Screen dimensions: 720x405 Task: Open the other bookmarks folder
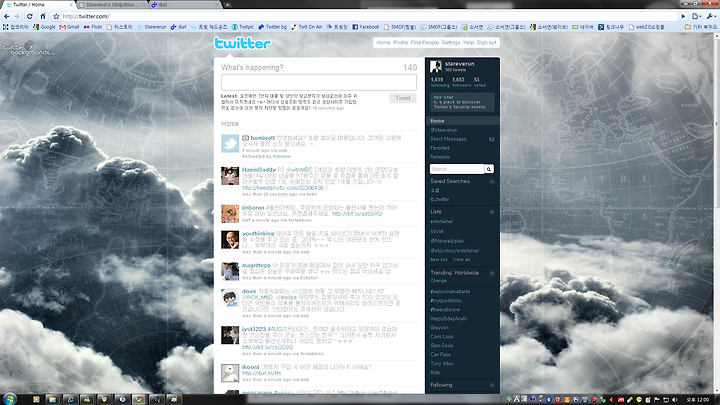(x=700, y=27)
